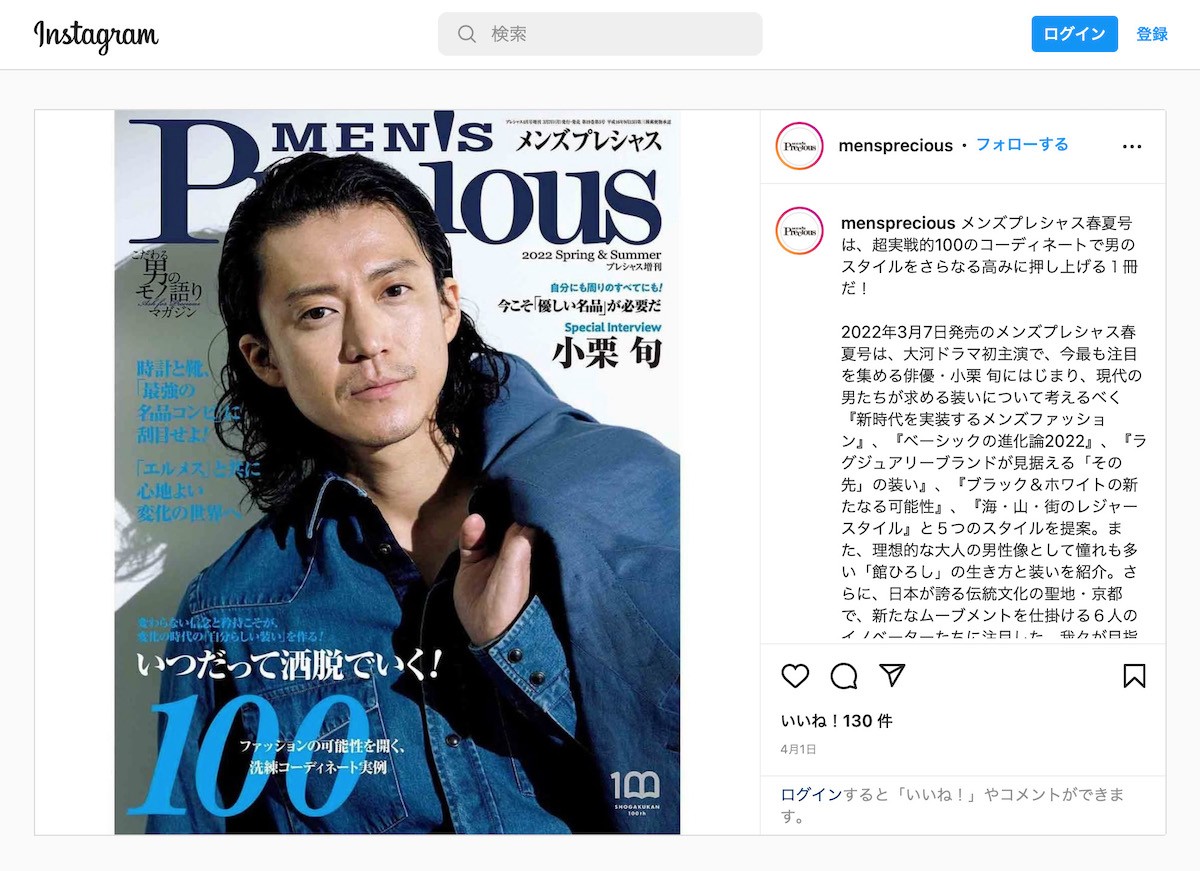
Task: Share post via paper plane icon
Action: tap(892, 676)
